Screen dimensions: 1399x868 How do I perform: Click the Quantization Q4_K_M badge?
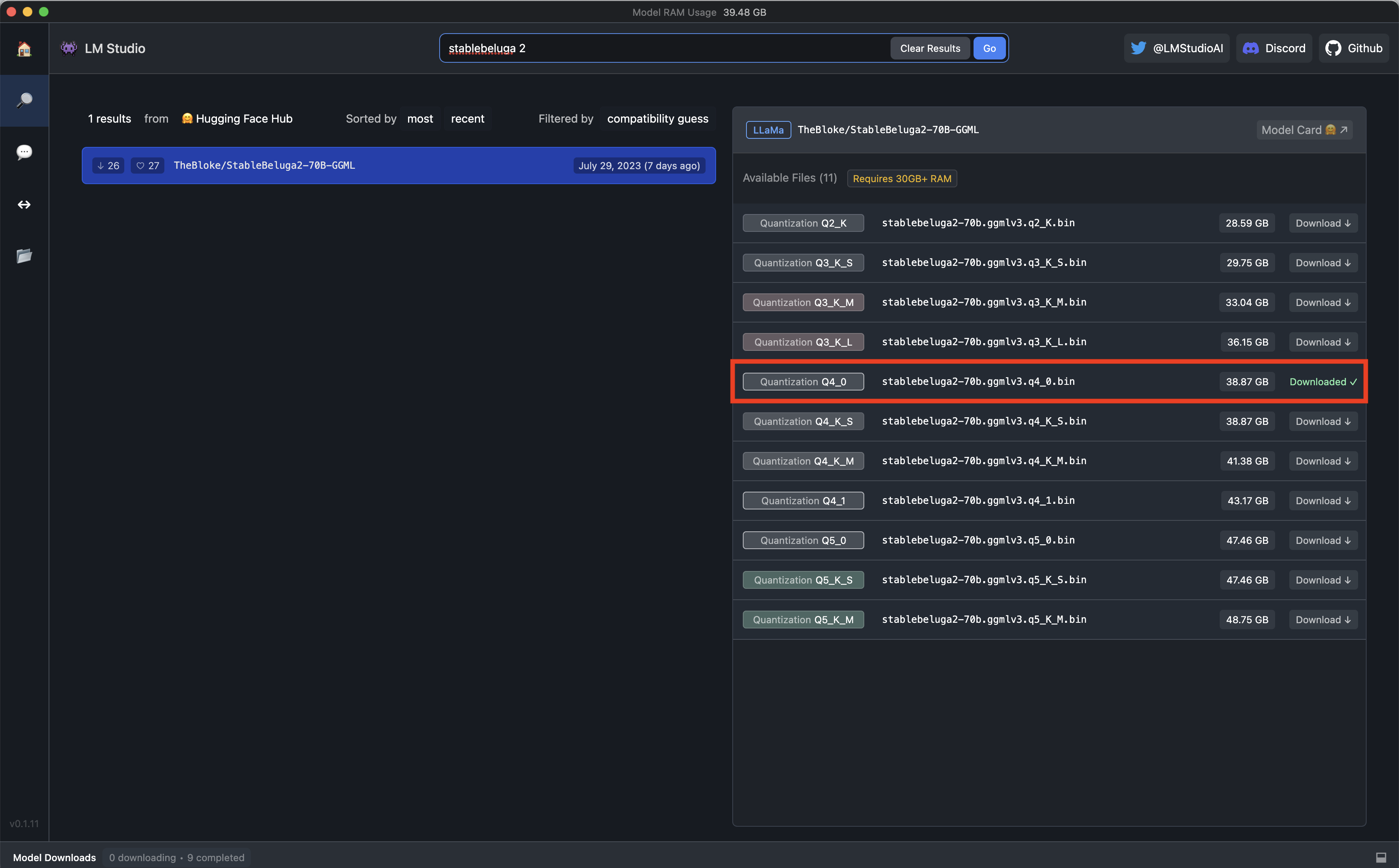pyautogui.click(x=803, y=461)
